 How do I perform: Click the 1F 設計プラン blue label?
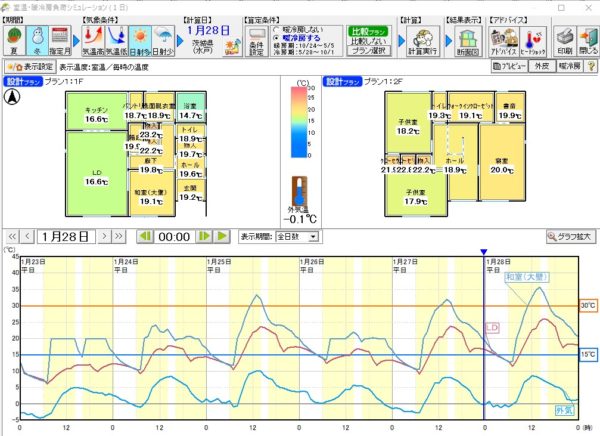(x=23, y=81)
